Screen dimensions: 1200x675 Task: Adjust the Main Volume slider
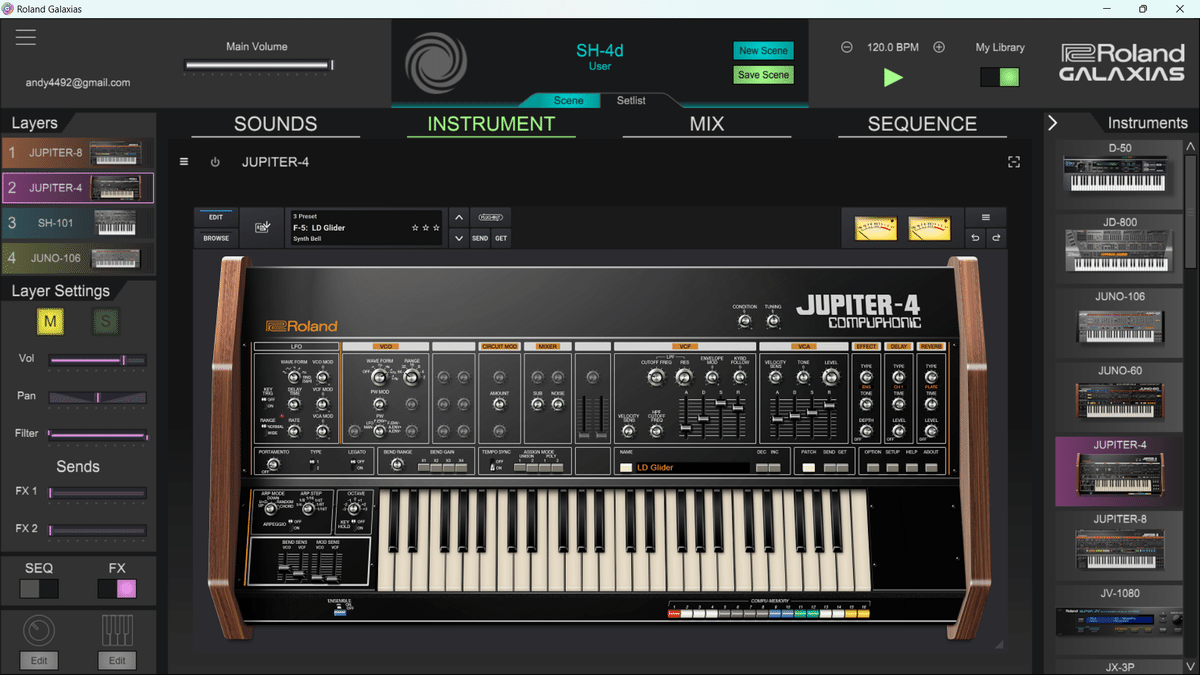[x=259, y=66]
